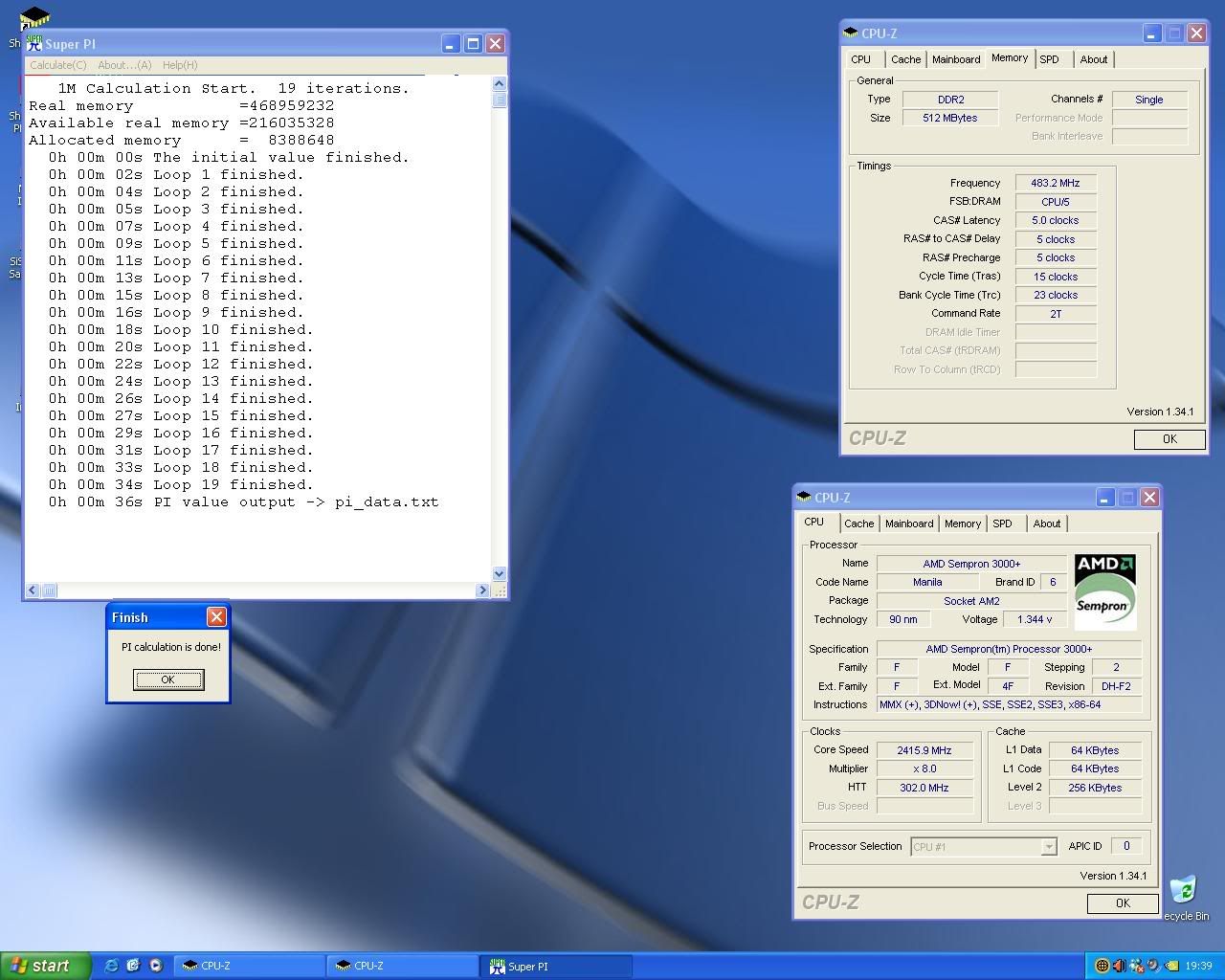This screenshot has height=980, width=1225.
Task: Open the About tab in the Sempron CPU-Z window
Action: pos(1047,523)
